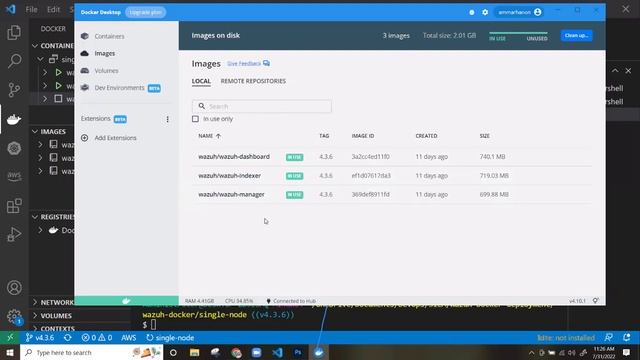The image size is (640, 360).
Task: Expand the VOLUMES section
Action: click(35, 316)
